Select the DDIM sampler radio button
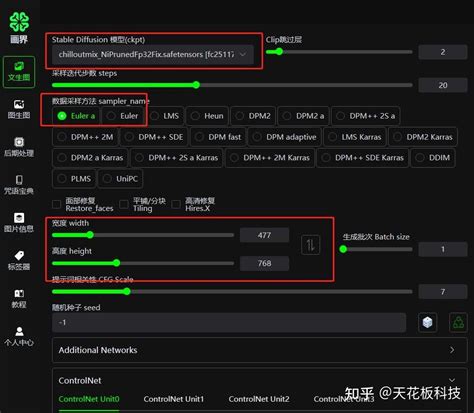 click(433, 158)
